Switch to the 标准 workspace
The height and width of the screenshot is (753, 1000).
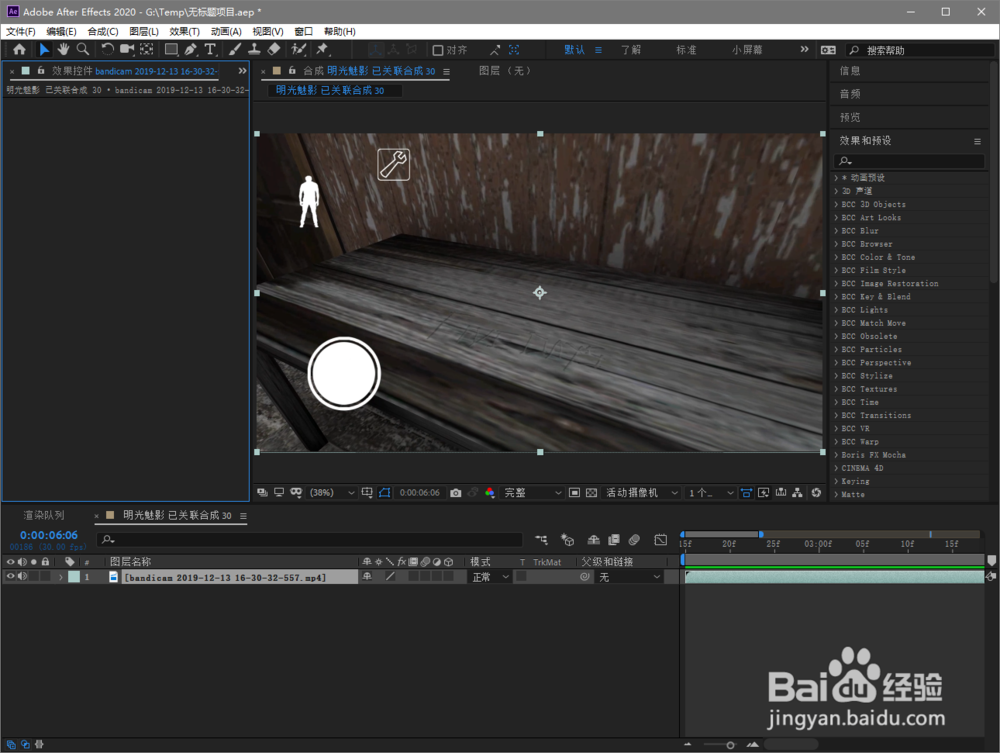click(686, 50)
